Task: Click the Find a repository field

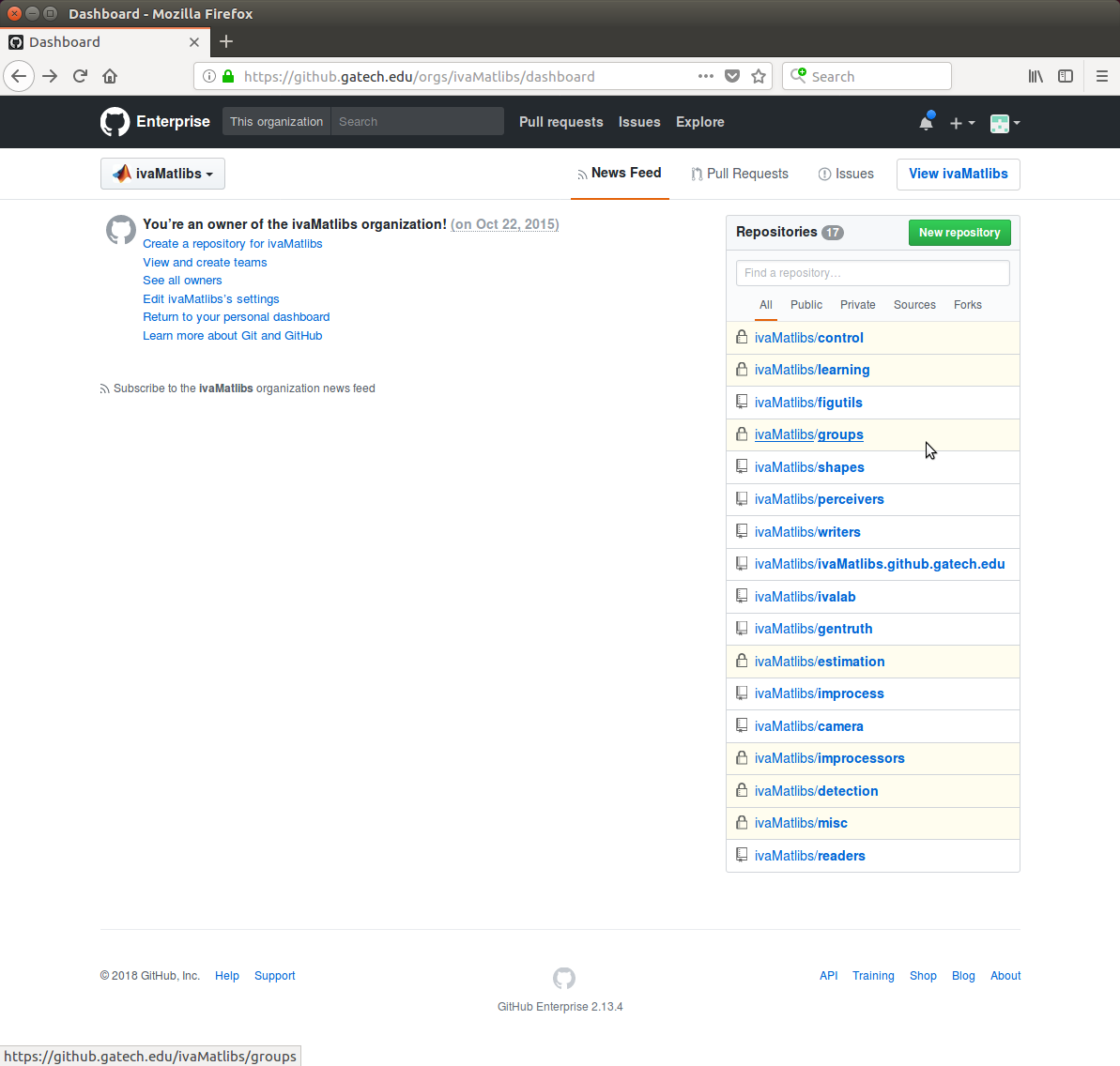Action: point(872,273)
